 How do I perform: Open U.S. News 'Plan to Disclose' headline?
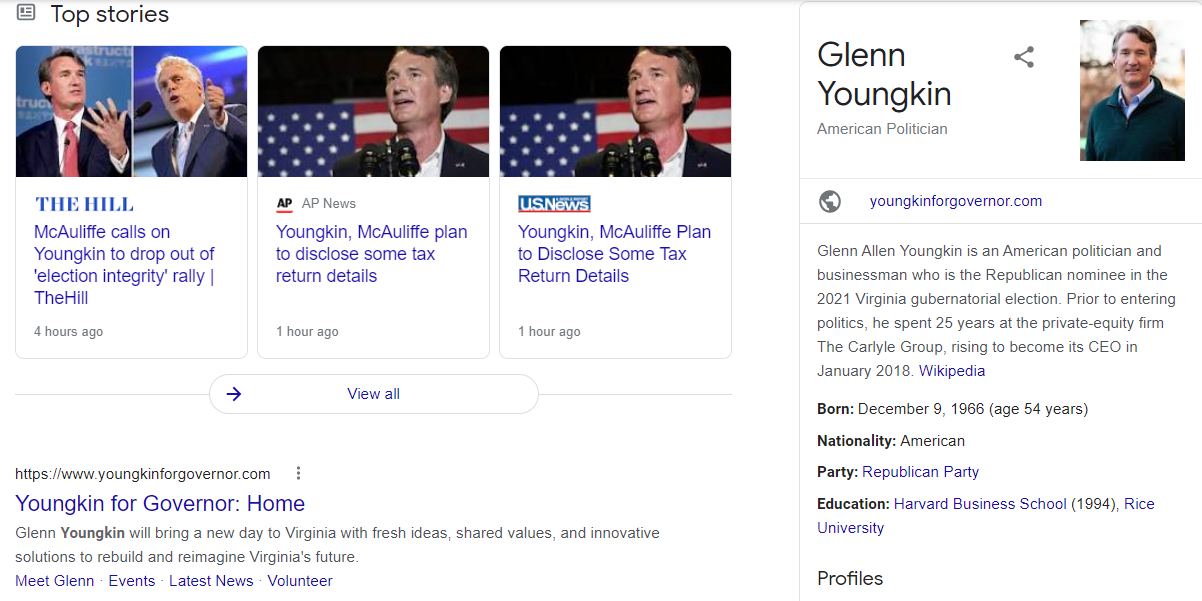[614, 254]
